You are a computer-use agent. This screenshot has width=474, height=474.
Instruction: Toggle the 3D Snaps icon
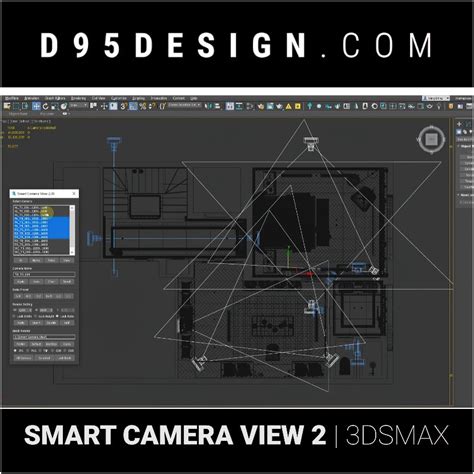(124, 106)
